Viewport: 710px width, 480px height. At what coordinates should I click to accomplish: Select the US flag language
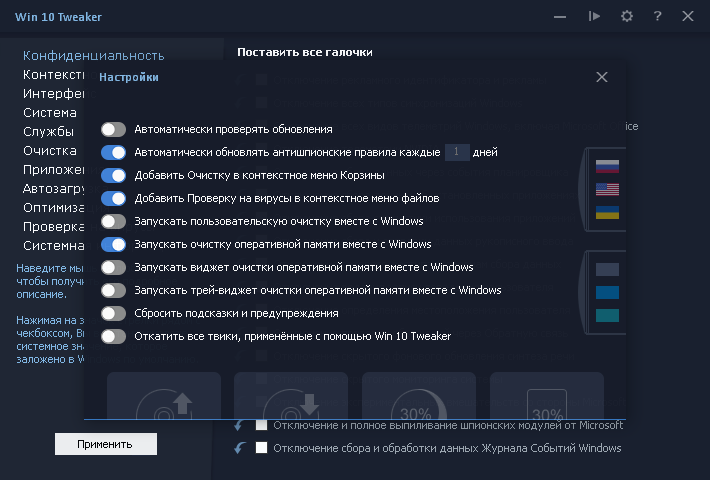pyautogui.click(x=607, y=189)
